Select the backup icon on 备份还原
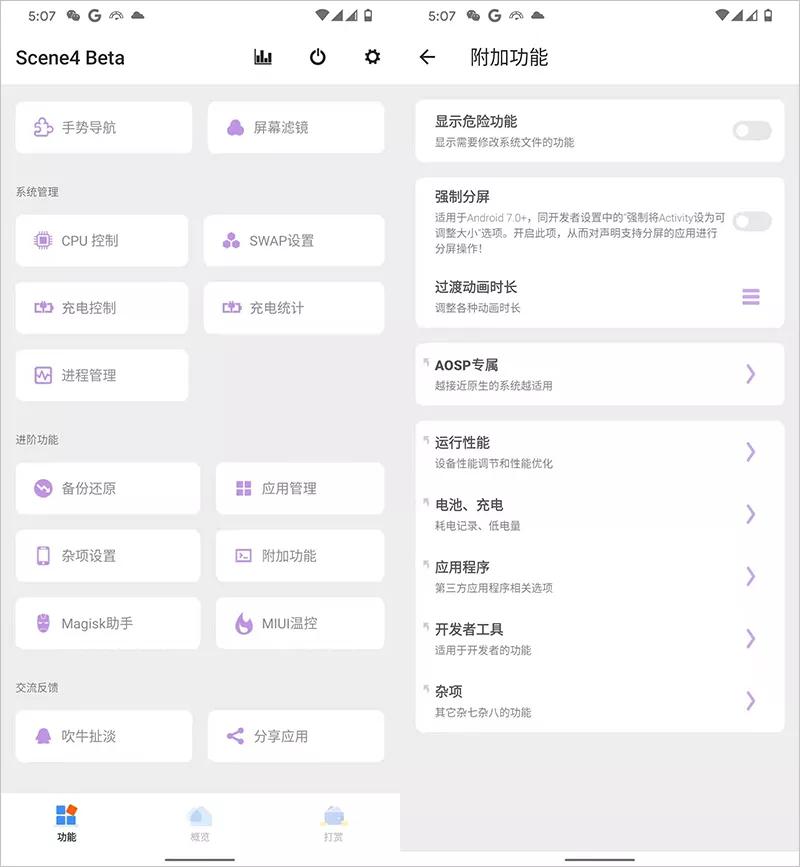Image resolution: width=800 pixels, height=867 pixels. pos(42,489)
